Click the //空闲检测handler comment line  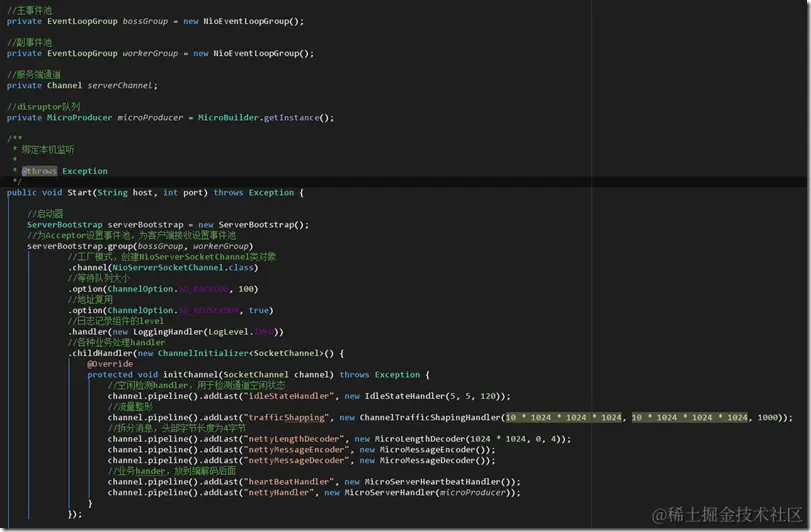[x=196, y=385]
